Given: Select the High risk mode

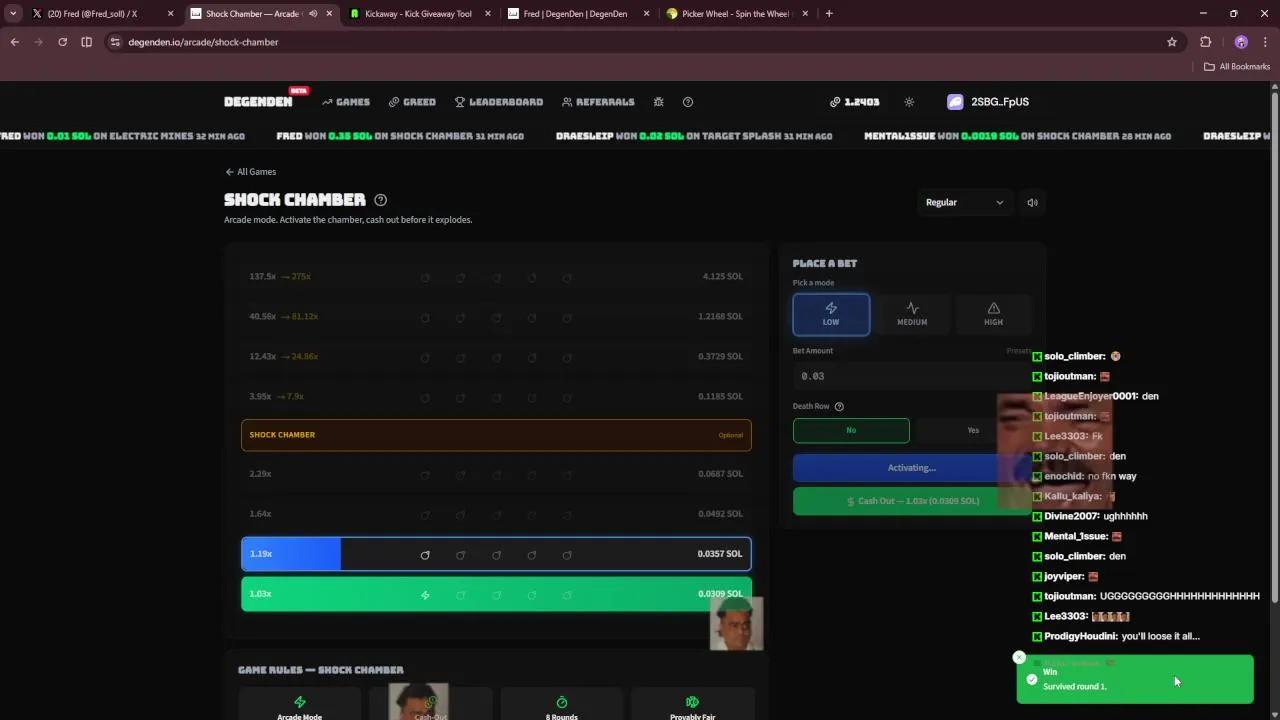Looking at the screenshot, I should click(992, 314).
